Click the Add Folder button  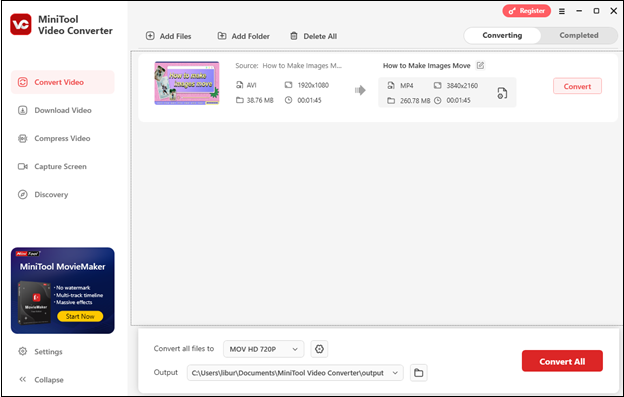pos(244,36)
